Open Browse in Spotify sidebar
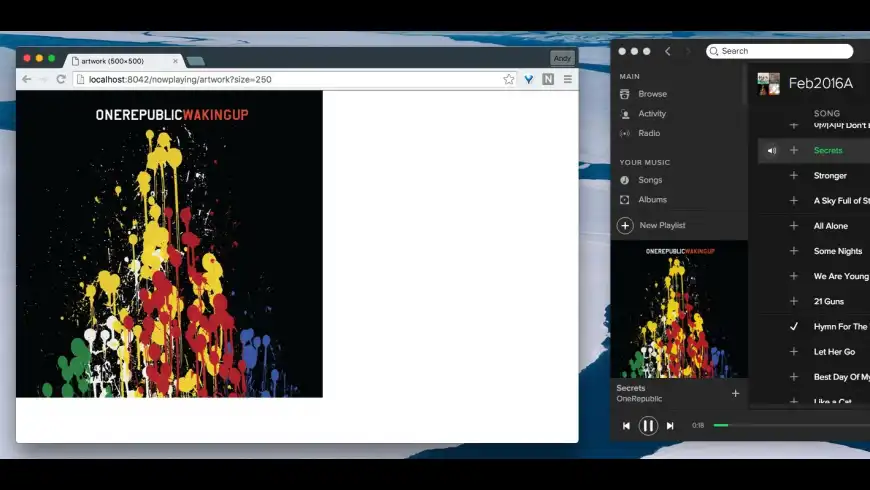 pos(652,94)
